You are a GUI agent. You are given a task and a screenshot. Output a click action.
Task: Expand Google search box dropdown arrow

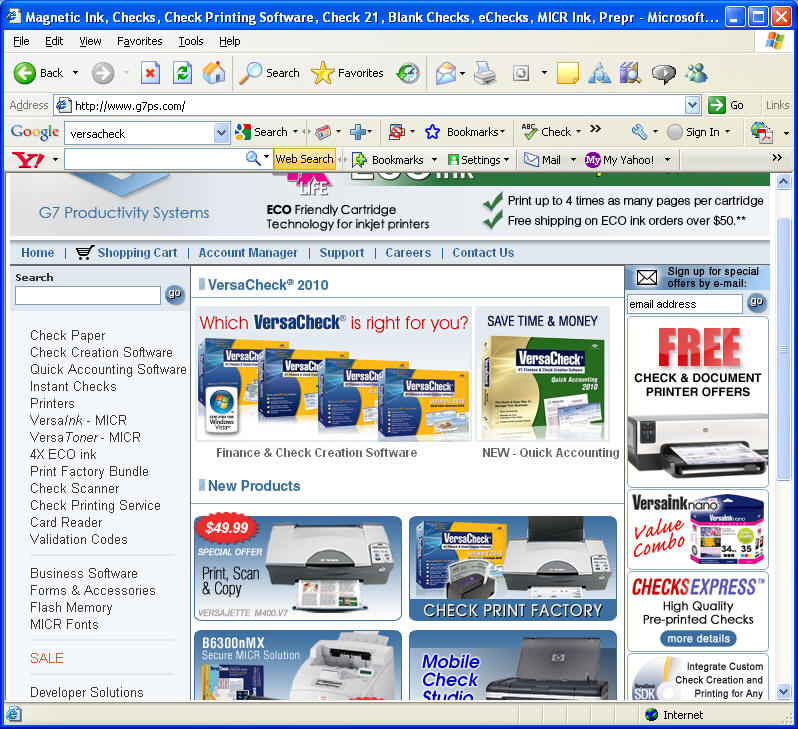220,133
